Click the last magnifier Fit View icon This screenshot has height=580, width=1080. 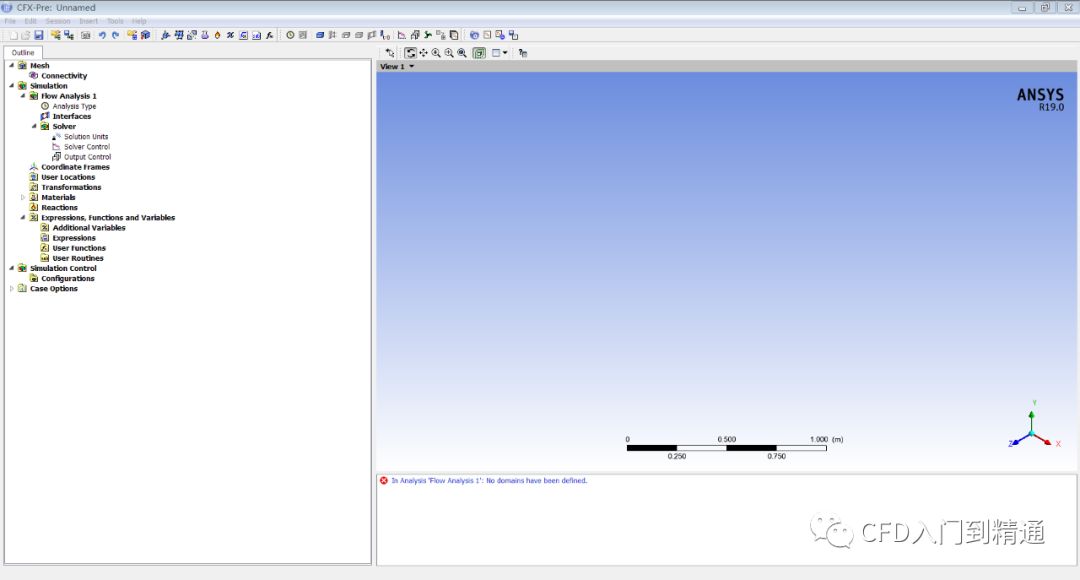click(x=462, y=53)
